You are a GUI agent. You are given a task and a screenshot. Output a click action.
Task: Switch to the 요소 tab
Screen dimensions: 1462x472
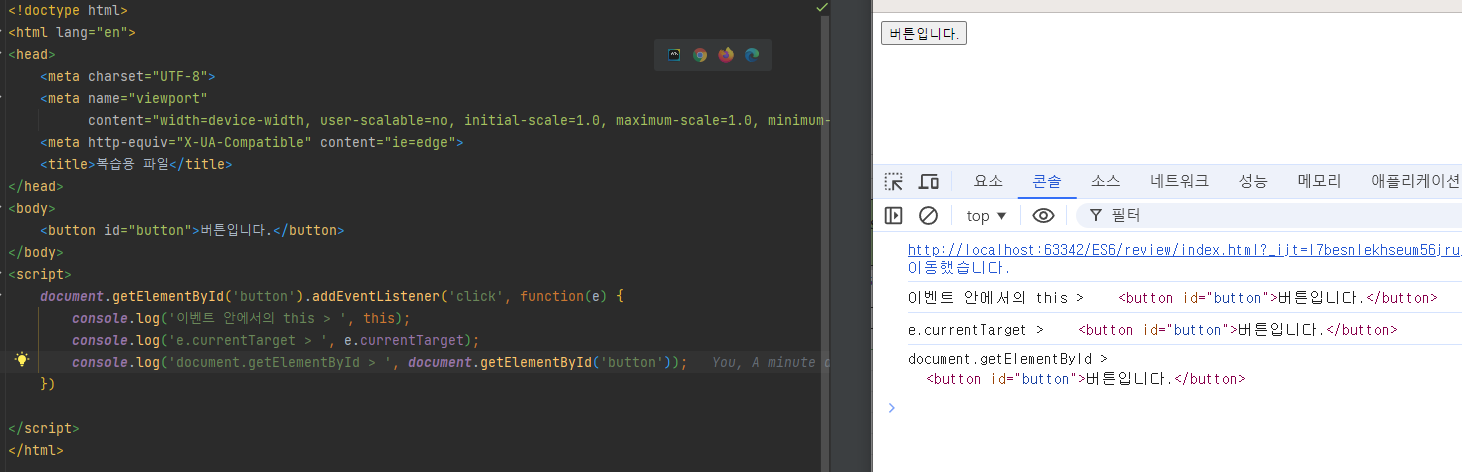(988, 181)
